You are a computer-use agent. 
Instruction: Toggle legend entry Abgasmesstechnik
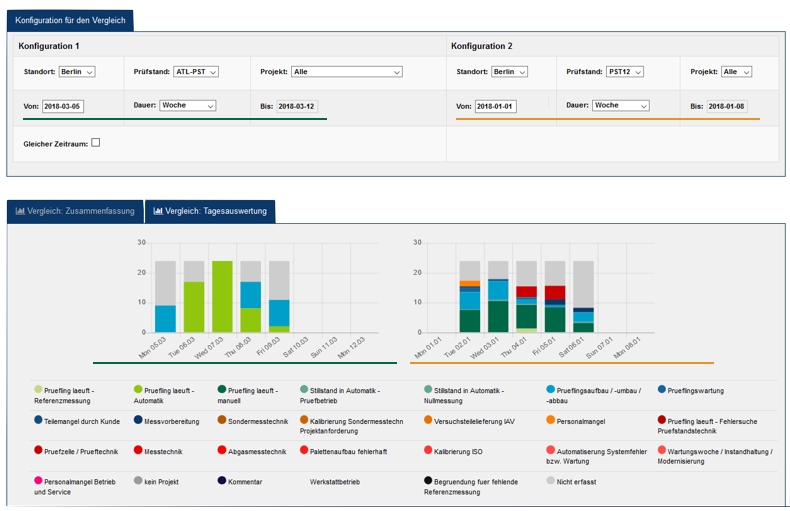tap(252, 451)
